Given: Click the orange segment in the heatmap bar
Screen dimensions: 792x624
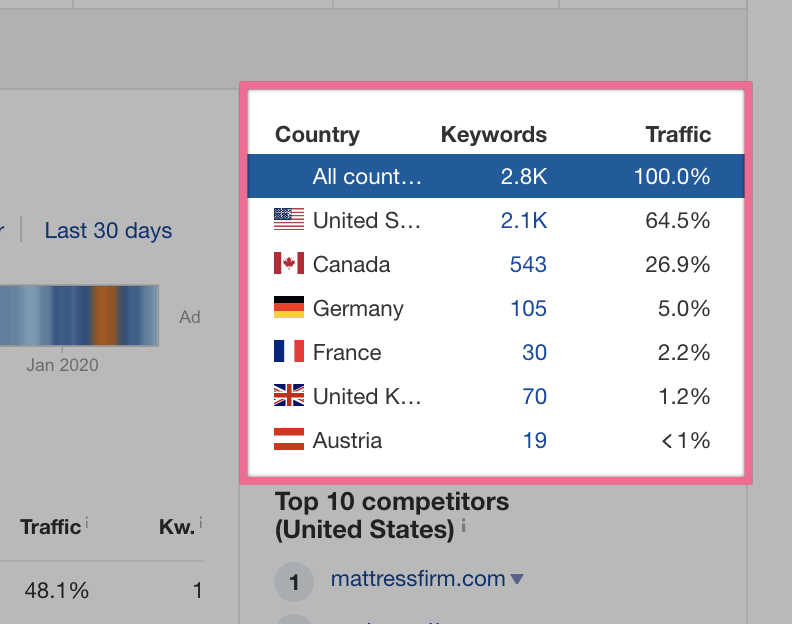Looking at the screenshot, I should (105, 316).
